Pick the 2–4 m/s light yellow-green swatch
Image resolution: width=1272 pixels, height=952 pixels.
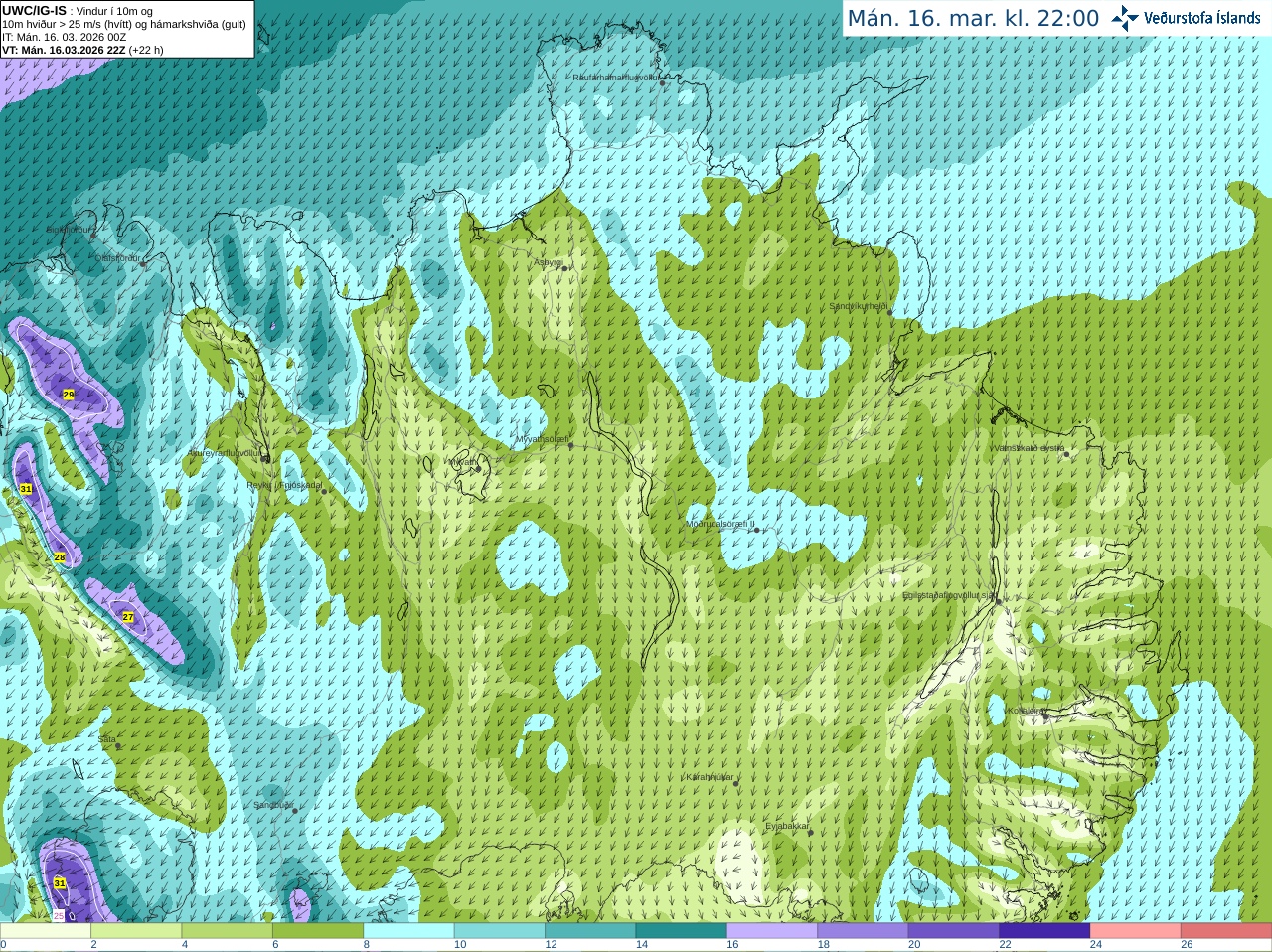136,930
